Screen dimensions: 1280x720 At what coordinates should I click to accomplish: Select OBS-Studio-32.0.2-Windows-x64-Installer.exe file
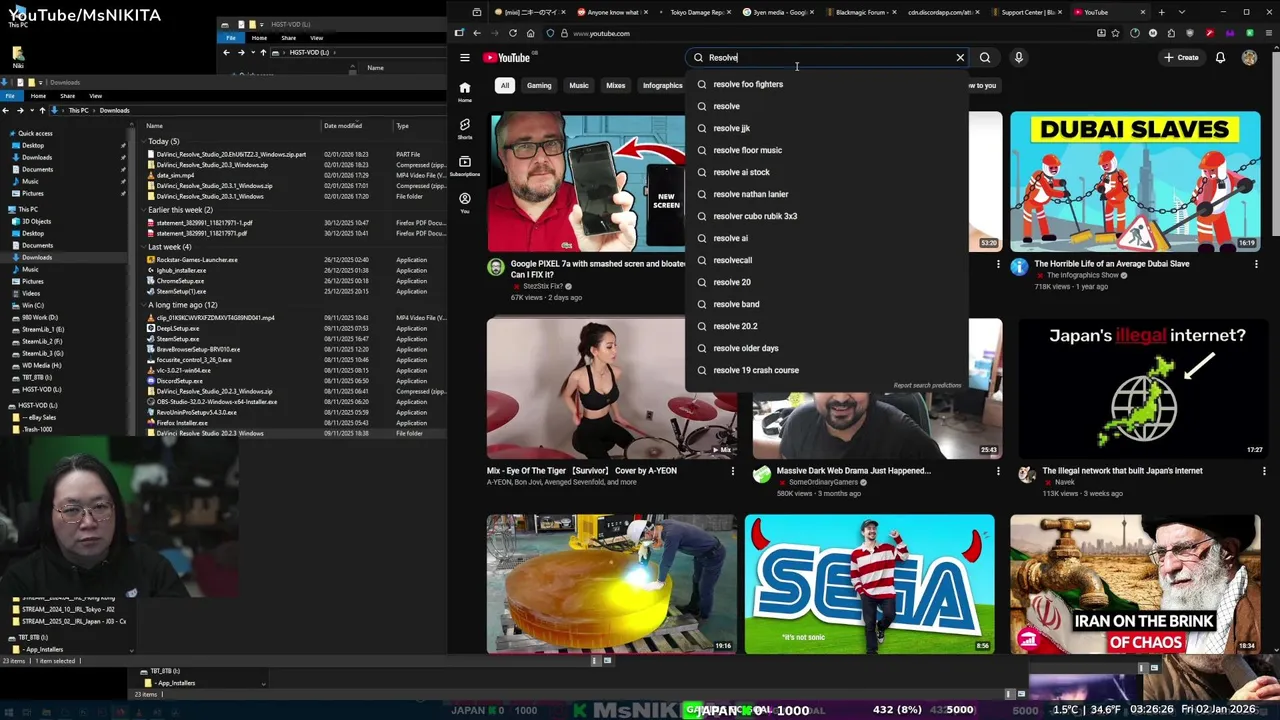point(216,402)
